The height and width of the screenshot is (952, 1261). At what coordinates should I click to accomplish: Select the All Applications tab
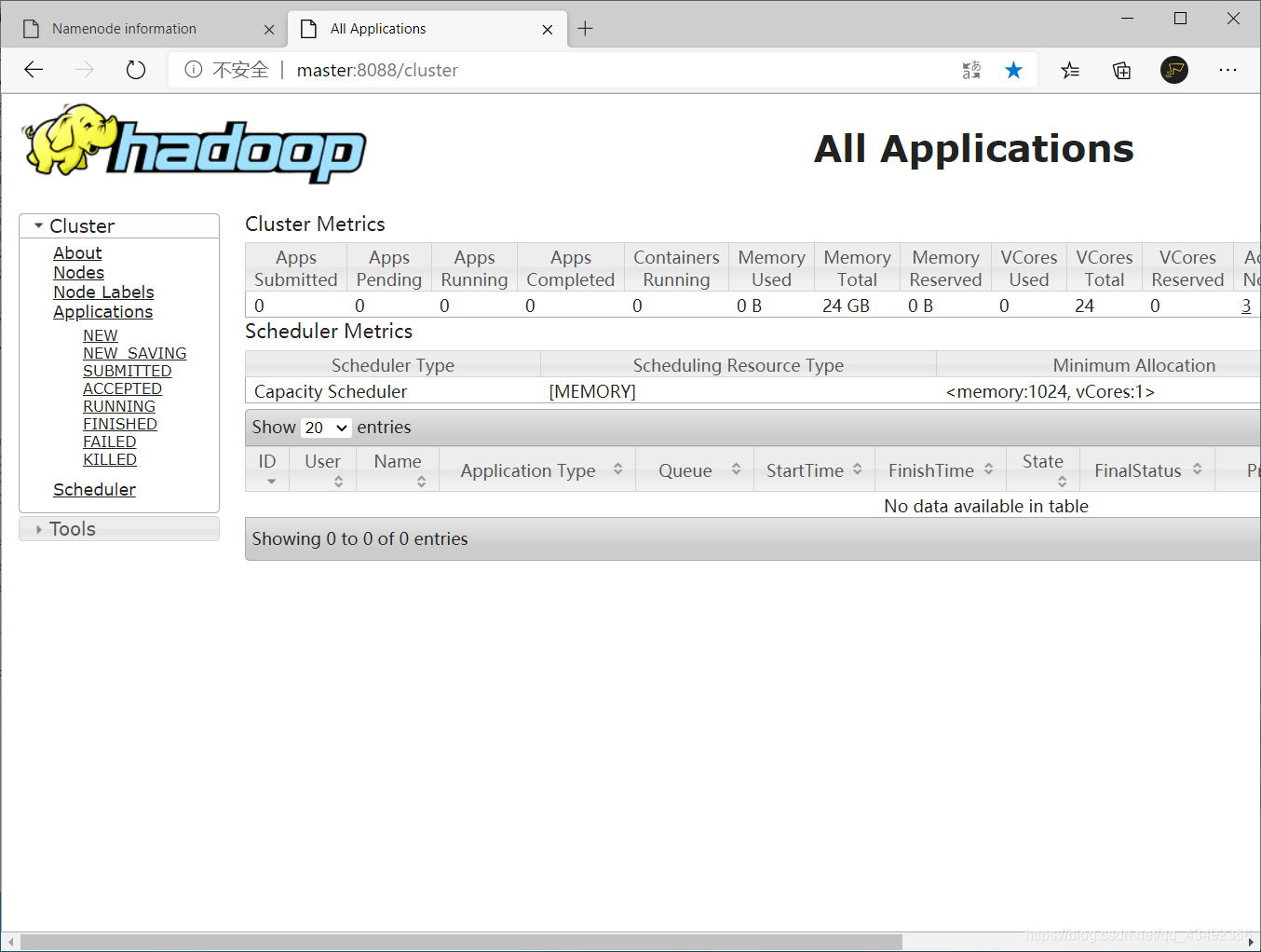427,29
